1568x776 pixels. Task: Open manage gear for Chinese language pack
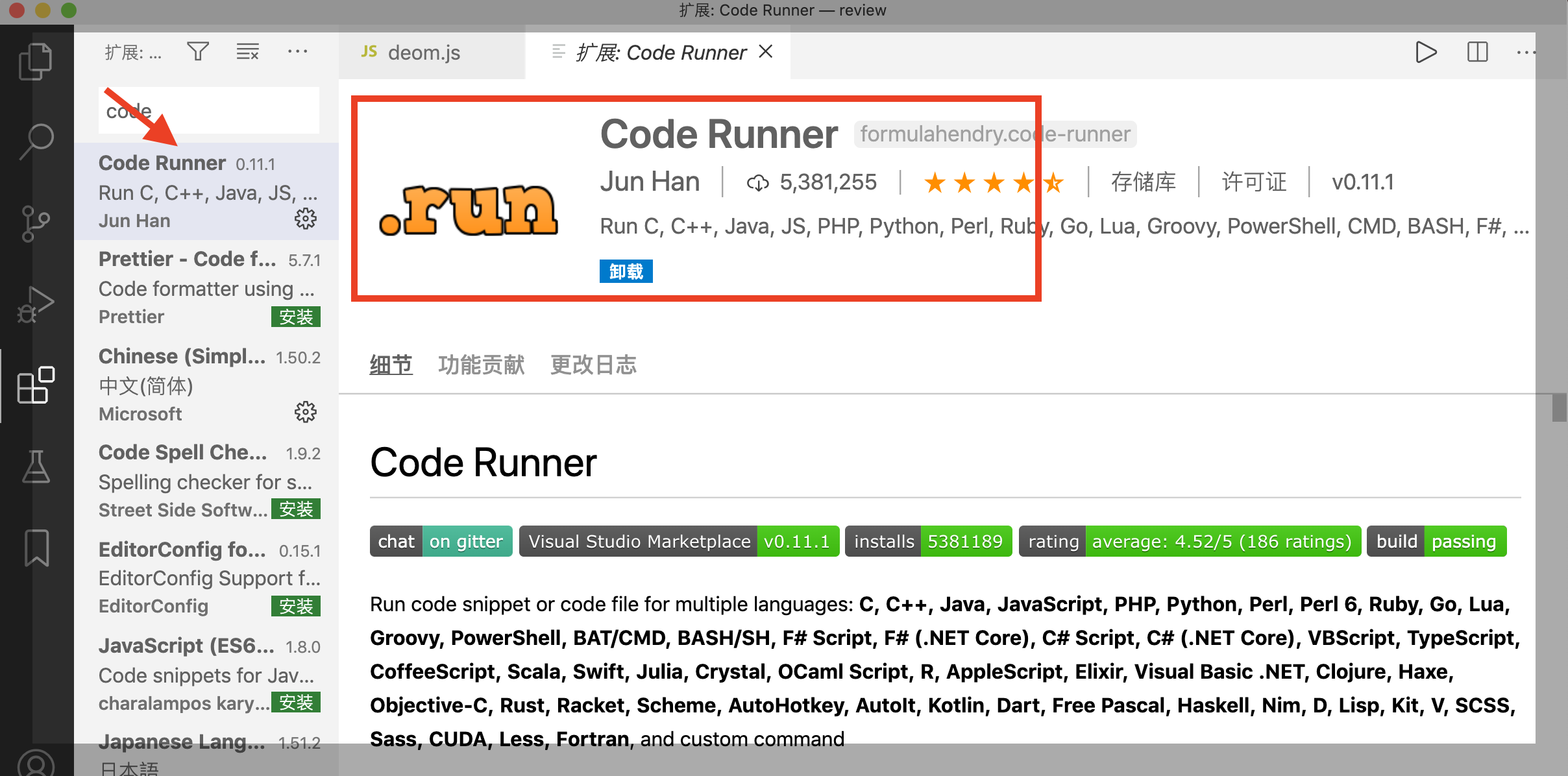306,412
